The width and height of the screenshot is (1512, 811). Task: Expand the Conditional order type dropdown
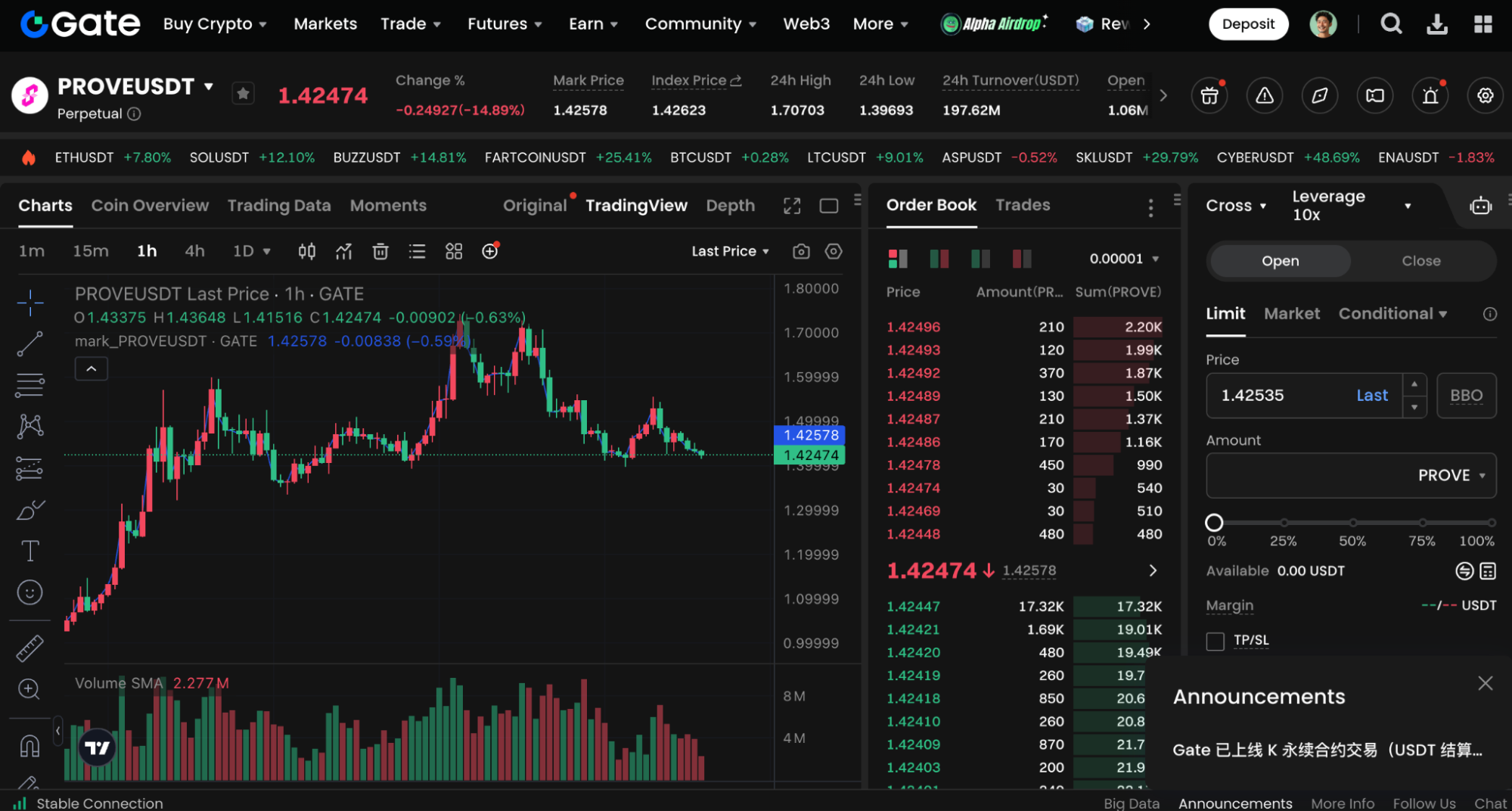pos(1392,313)
